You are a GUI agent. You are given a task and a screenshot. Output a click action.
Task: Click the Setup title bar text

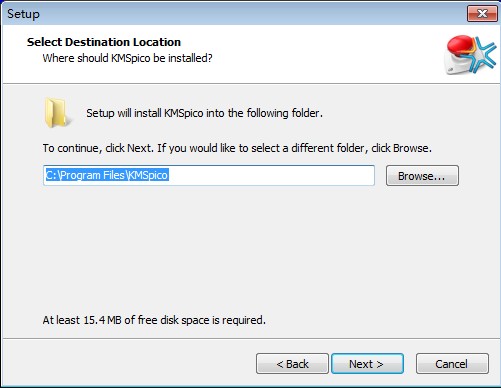tap(23, 14)
